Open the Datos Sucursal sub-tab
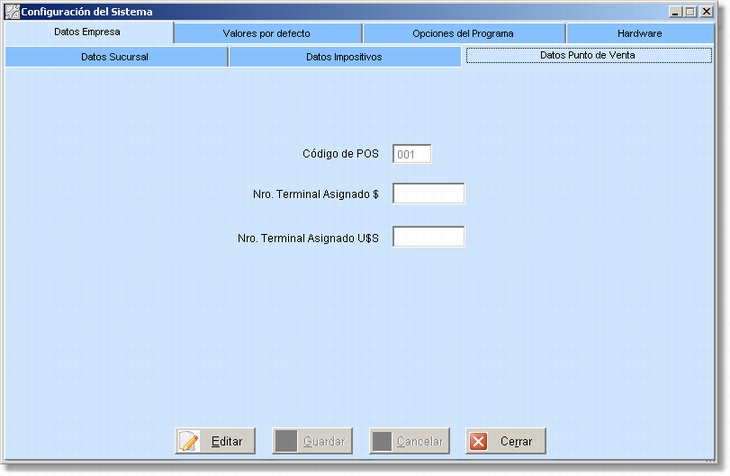 115,57
